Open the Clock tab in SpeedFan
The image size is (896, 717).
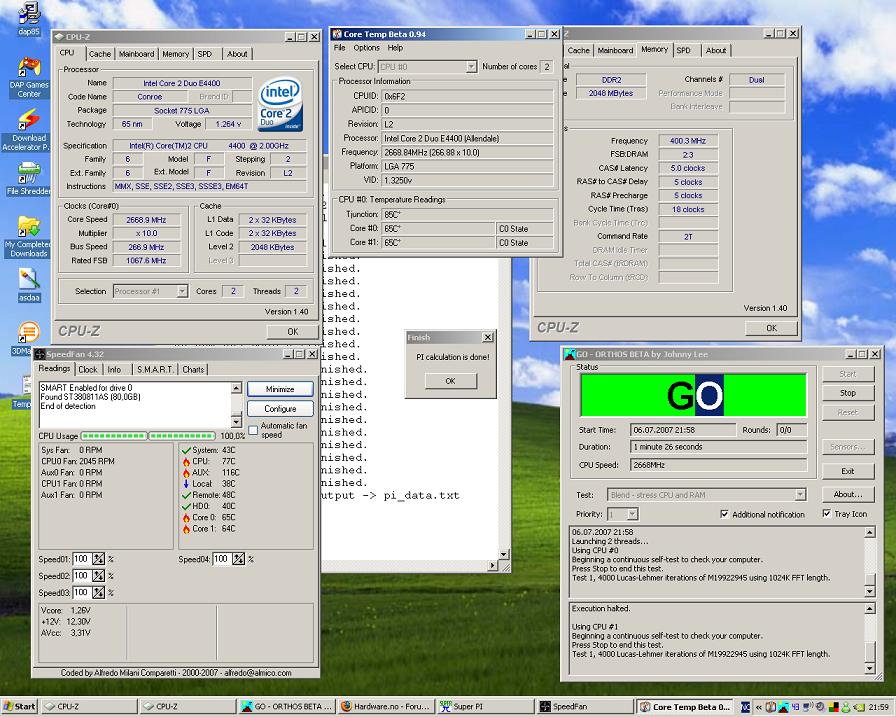[88, 370]
